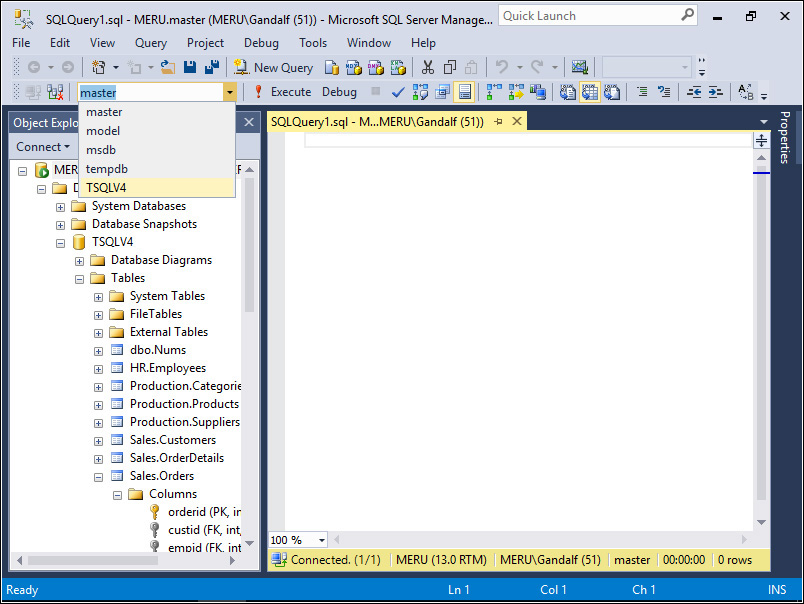This screenshot has width=804, height=604.
Task: Toggle the Debug toolbar button
Action: [x=339, y=92]
